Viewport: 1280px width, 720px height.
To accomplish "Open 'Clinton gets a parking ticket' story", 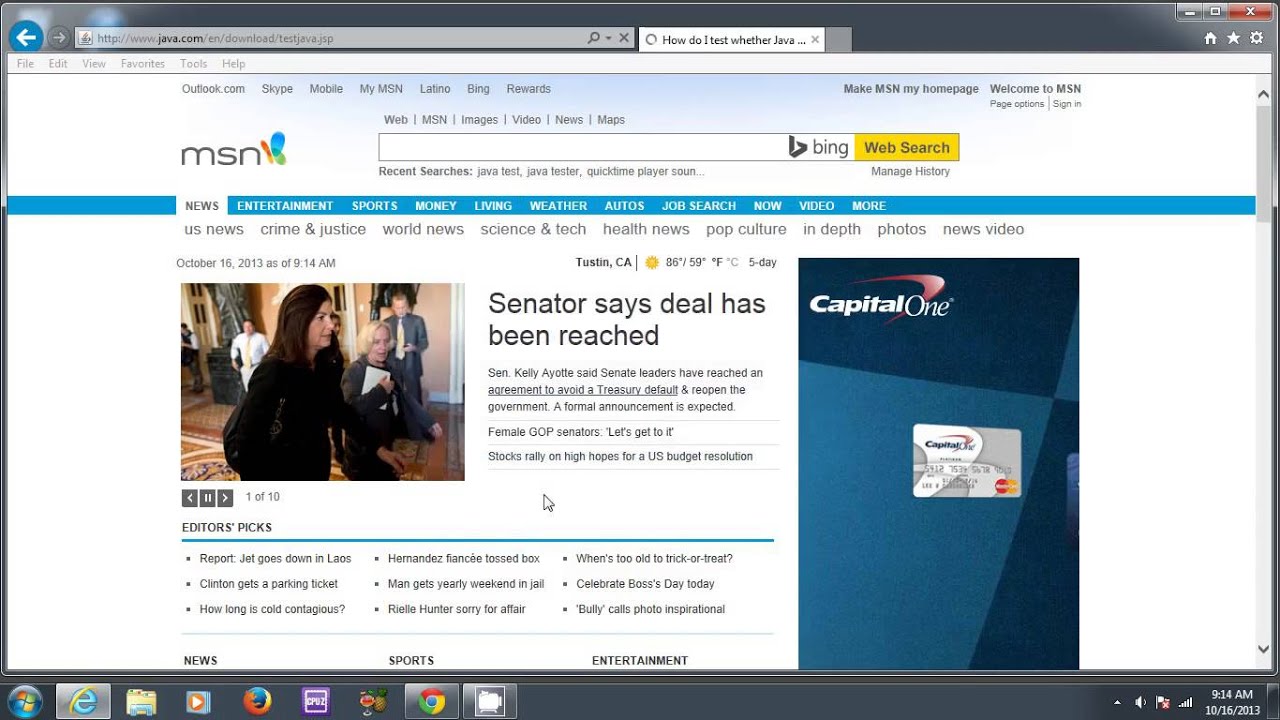I will point(269,584).
